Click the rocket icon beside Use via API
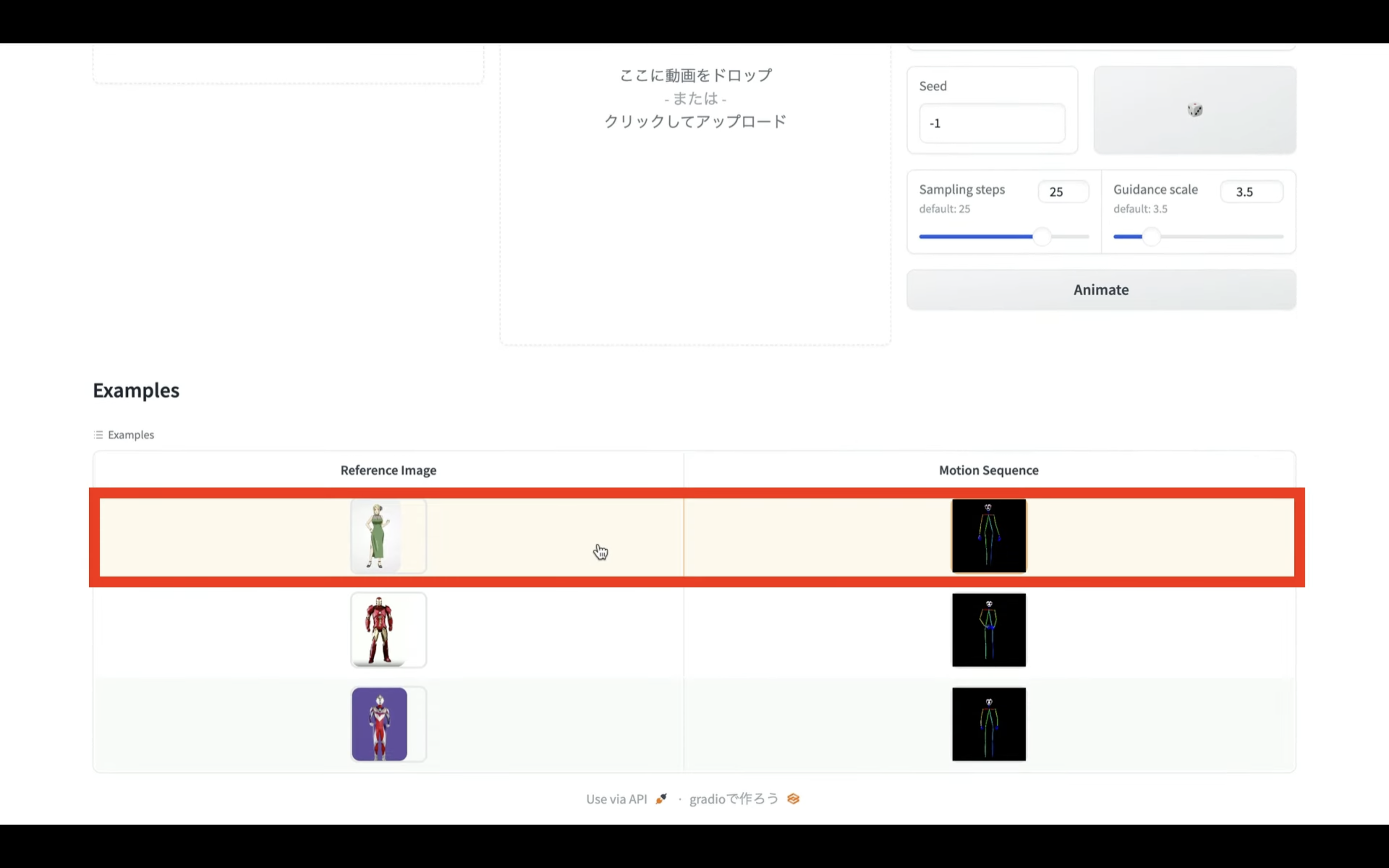Screen dimensions: 1389x868 tap(661, 799)
